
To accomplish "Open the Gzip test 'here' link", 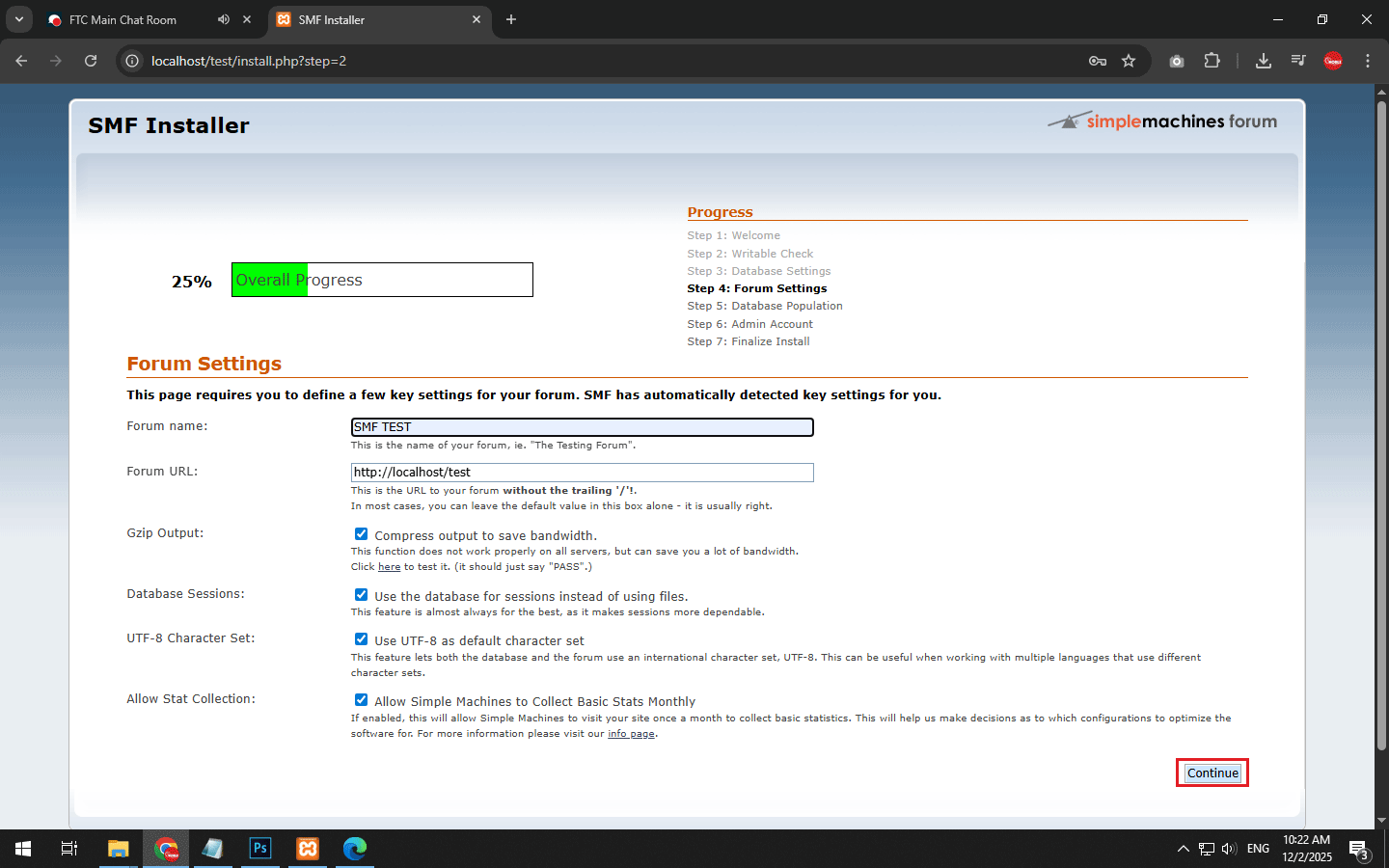I will tap(389, 567).
